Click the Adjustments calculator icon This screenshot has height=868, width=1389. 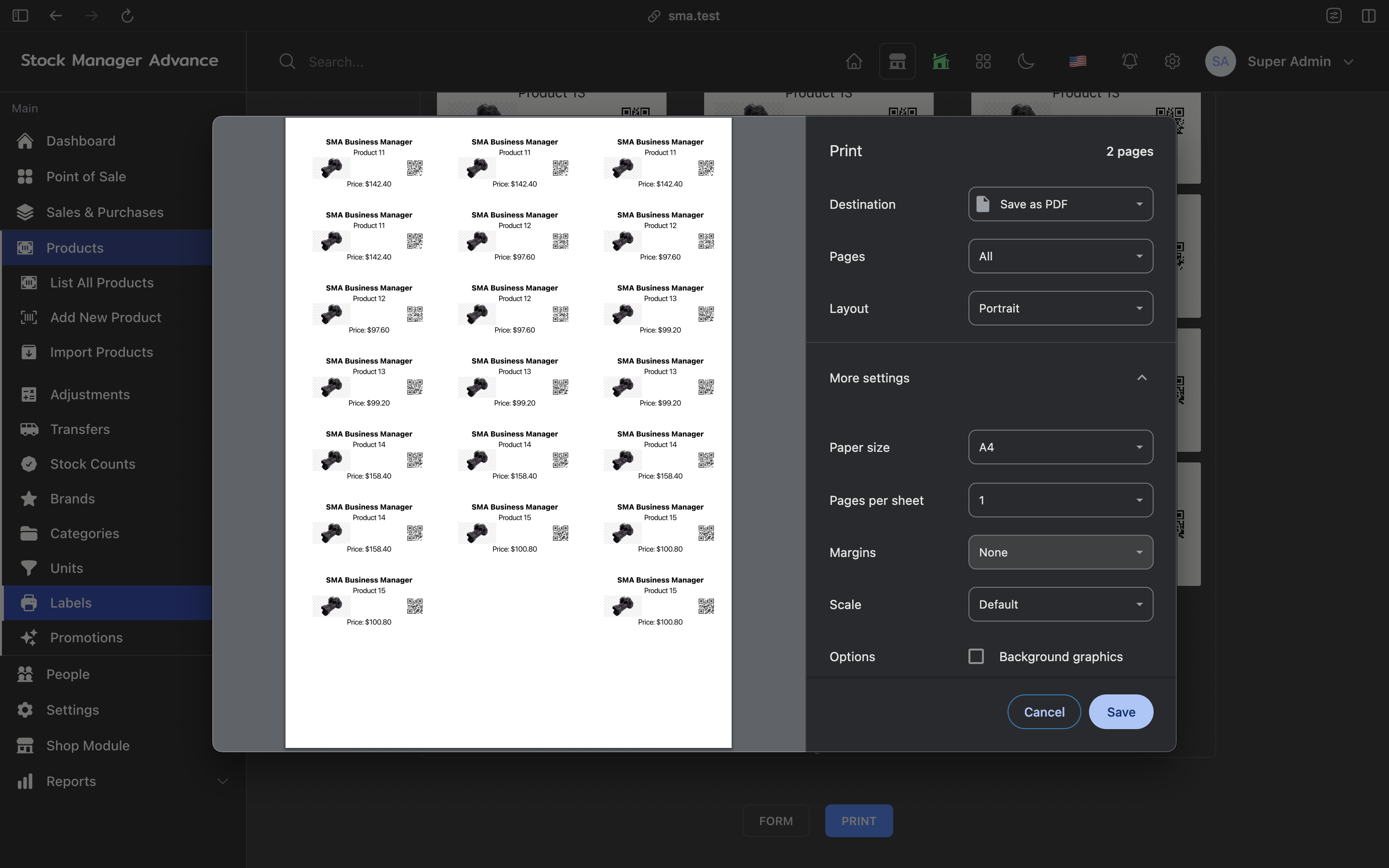pos(29,394)
